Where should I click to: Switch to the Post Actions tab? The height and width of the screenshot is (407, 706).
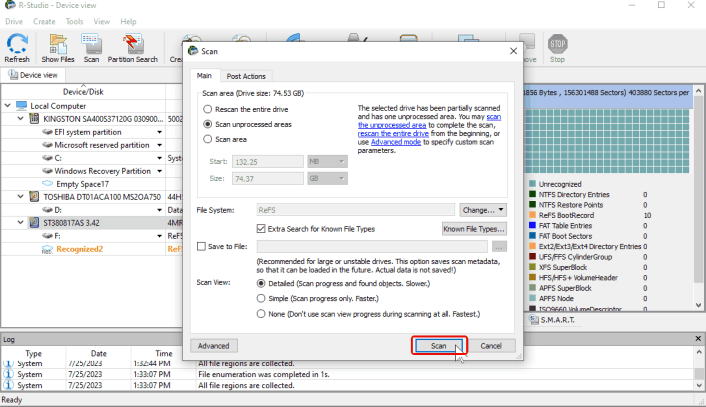246,76
